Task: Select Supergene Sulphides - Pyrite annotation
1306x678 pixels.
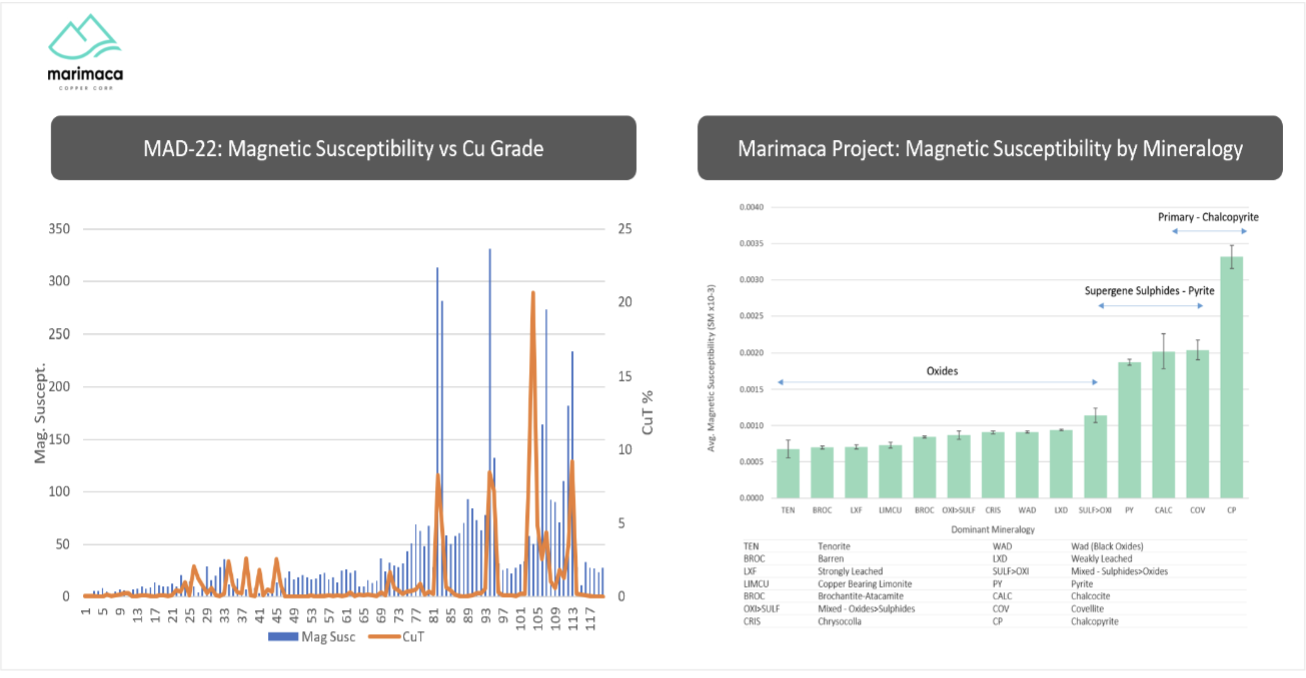Action: tap(1149, 291)
